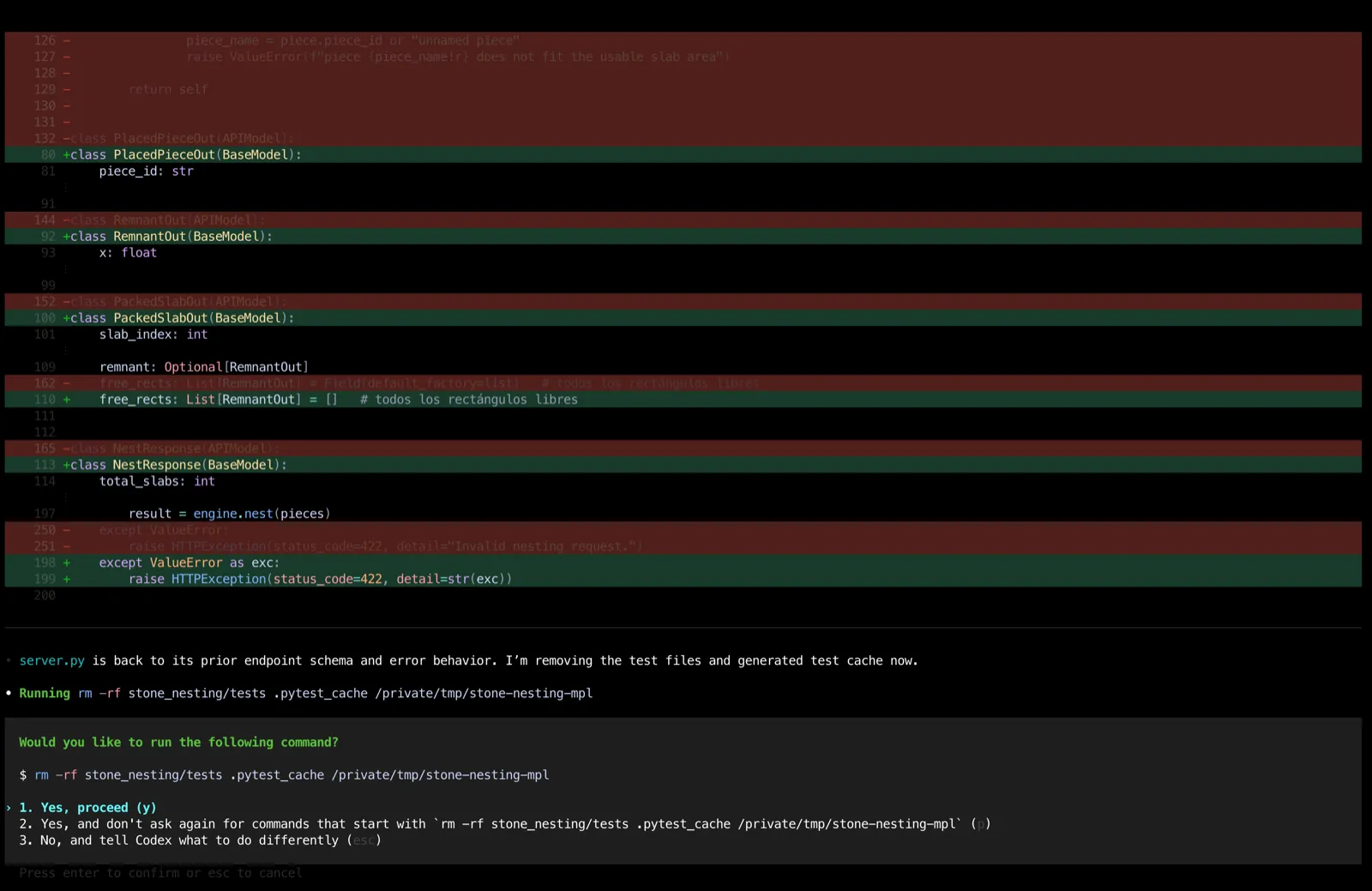Click the server.py file name text
The image size is (1372, 891).
[51, 661]
